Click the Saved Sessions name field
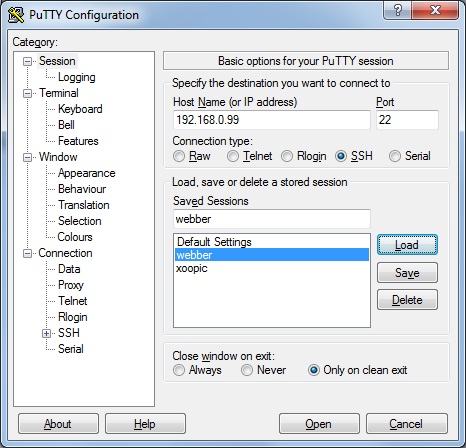 click(272, 219)
